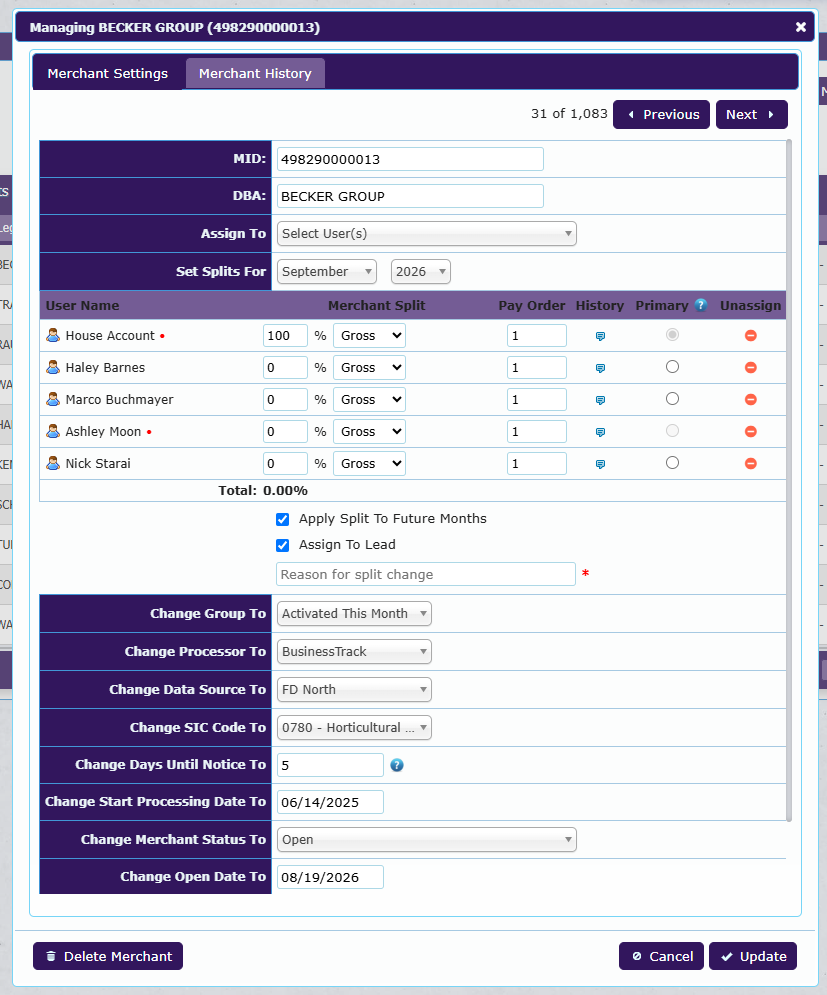The height and width of the screenshot is (995, 827).
Task: Click Ashley Moon split percent field
Action: point(285,432)
